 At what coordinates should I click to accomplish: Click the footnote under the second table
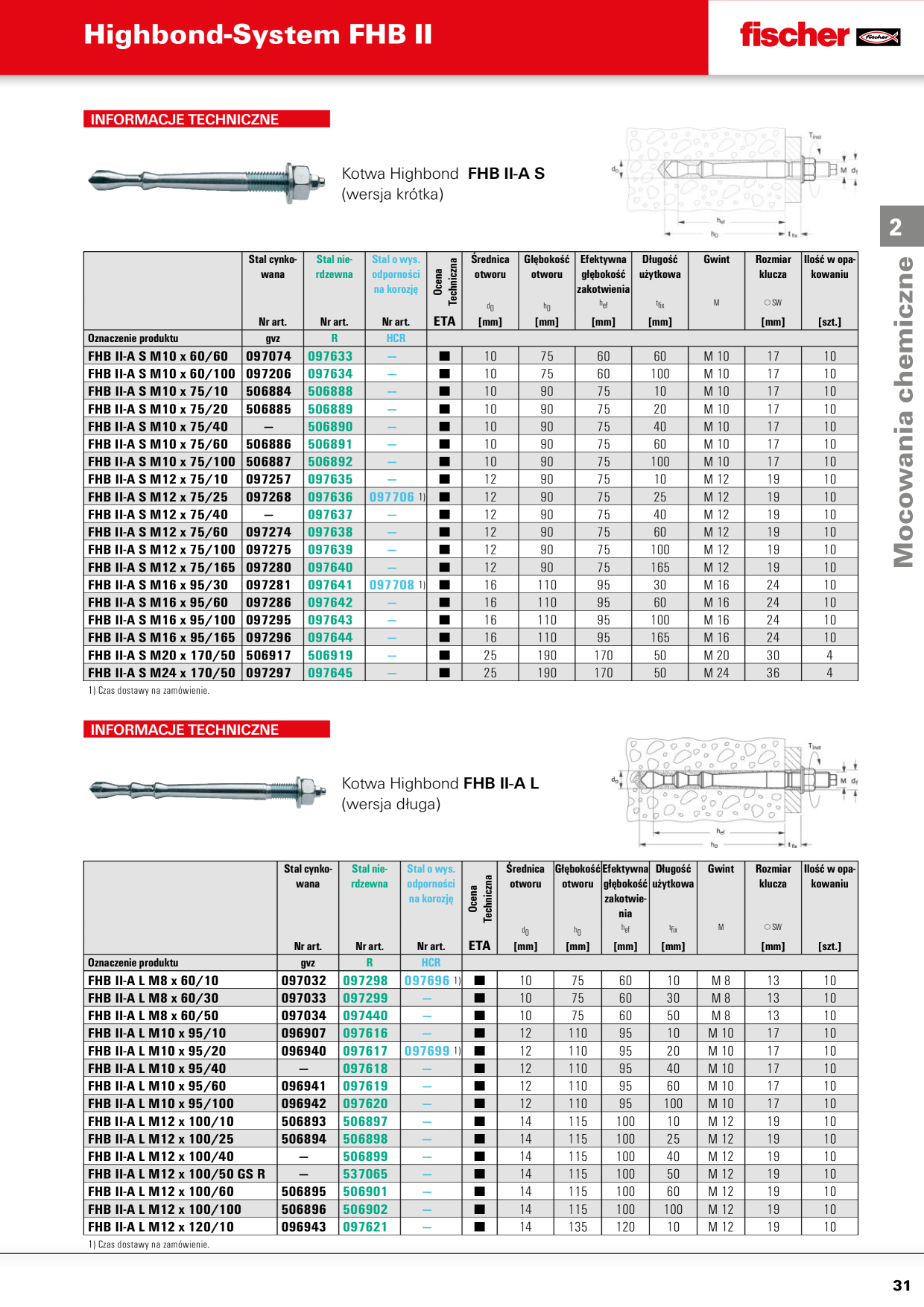[149, 1244]
